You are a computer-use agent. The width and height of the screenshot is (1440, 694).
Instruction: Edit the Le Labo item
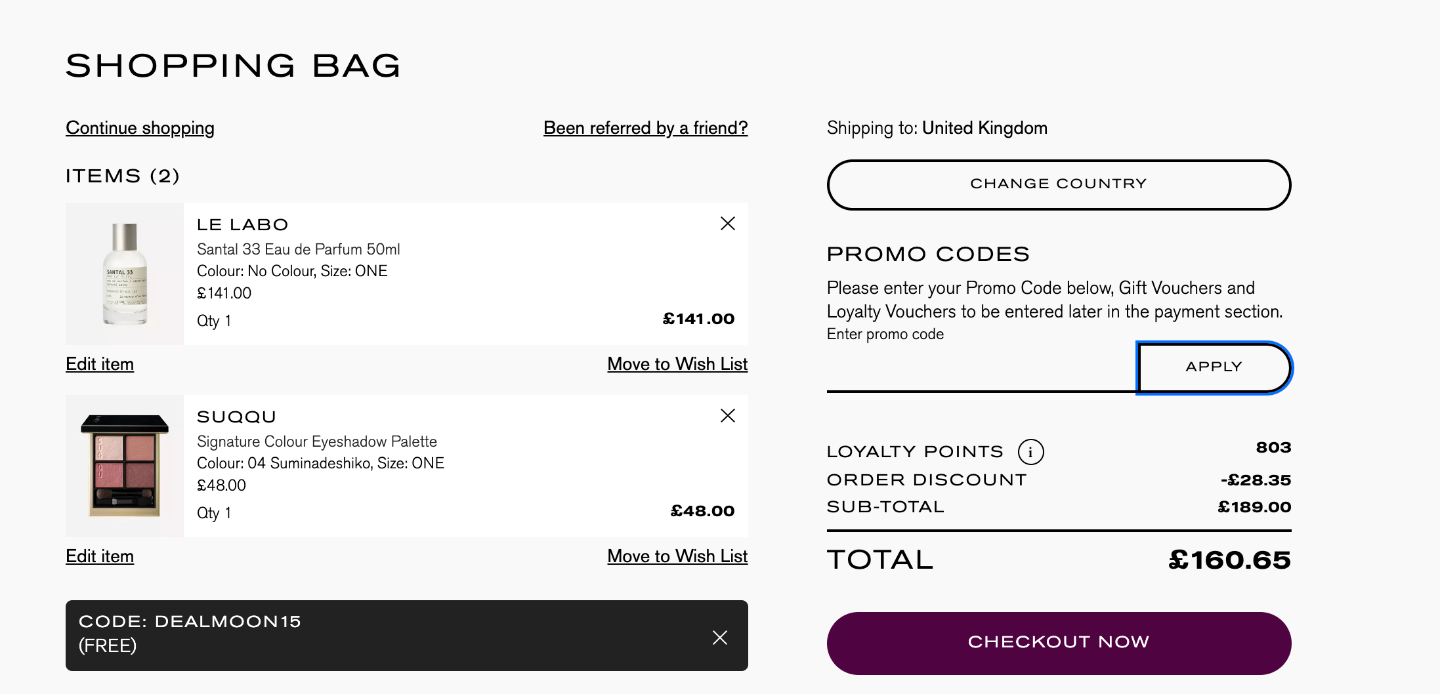coord(100,364)
